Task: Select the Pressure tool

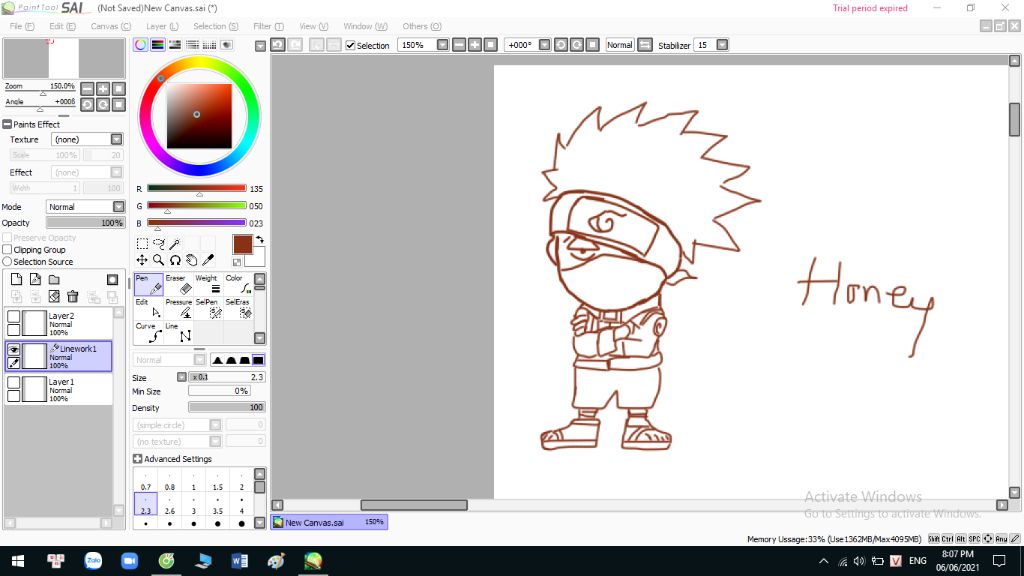Action: point(178,308)
